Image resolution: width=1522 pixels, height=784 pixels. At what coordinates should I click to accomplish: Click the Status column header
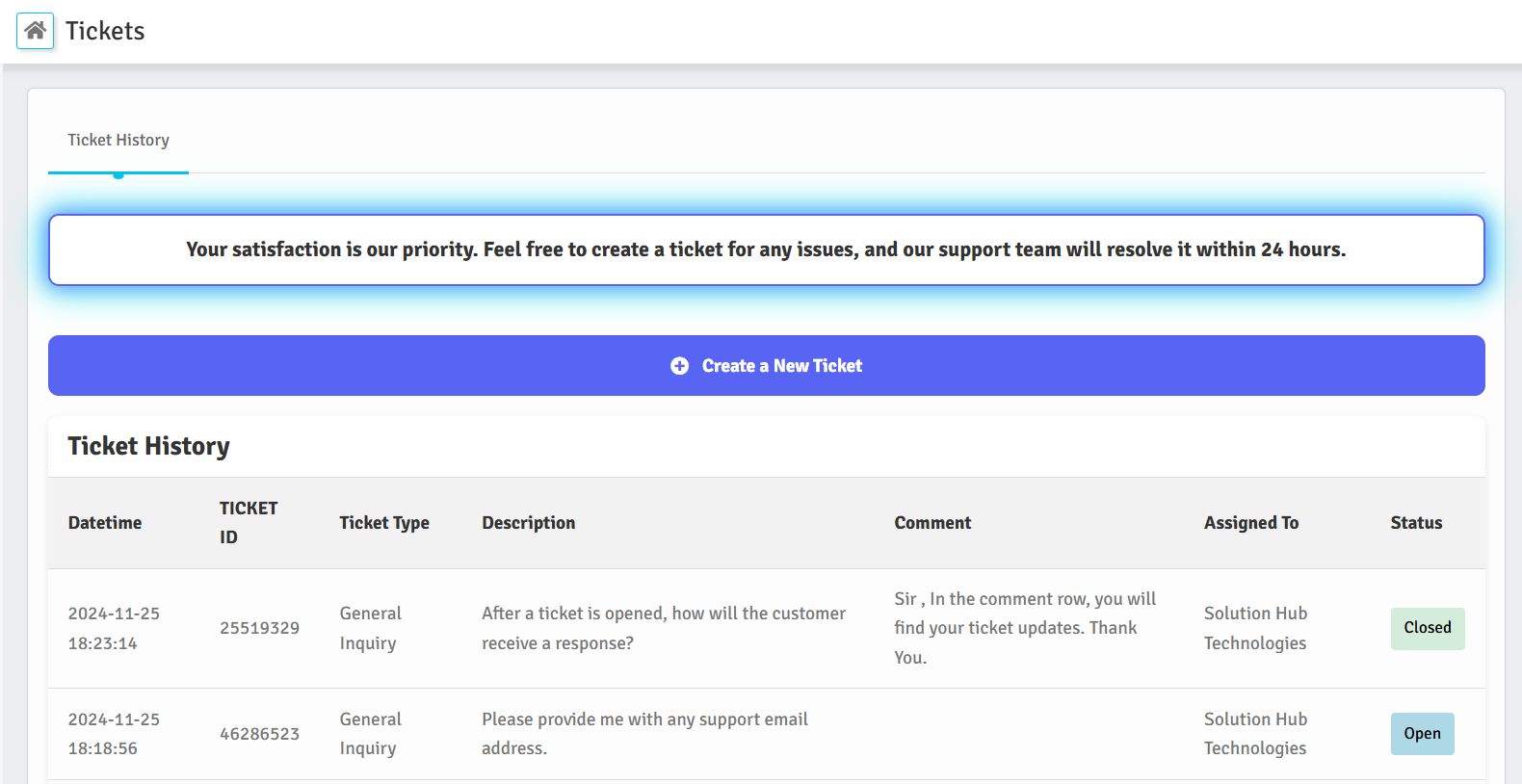[x=1416, y=523]
